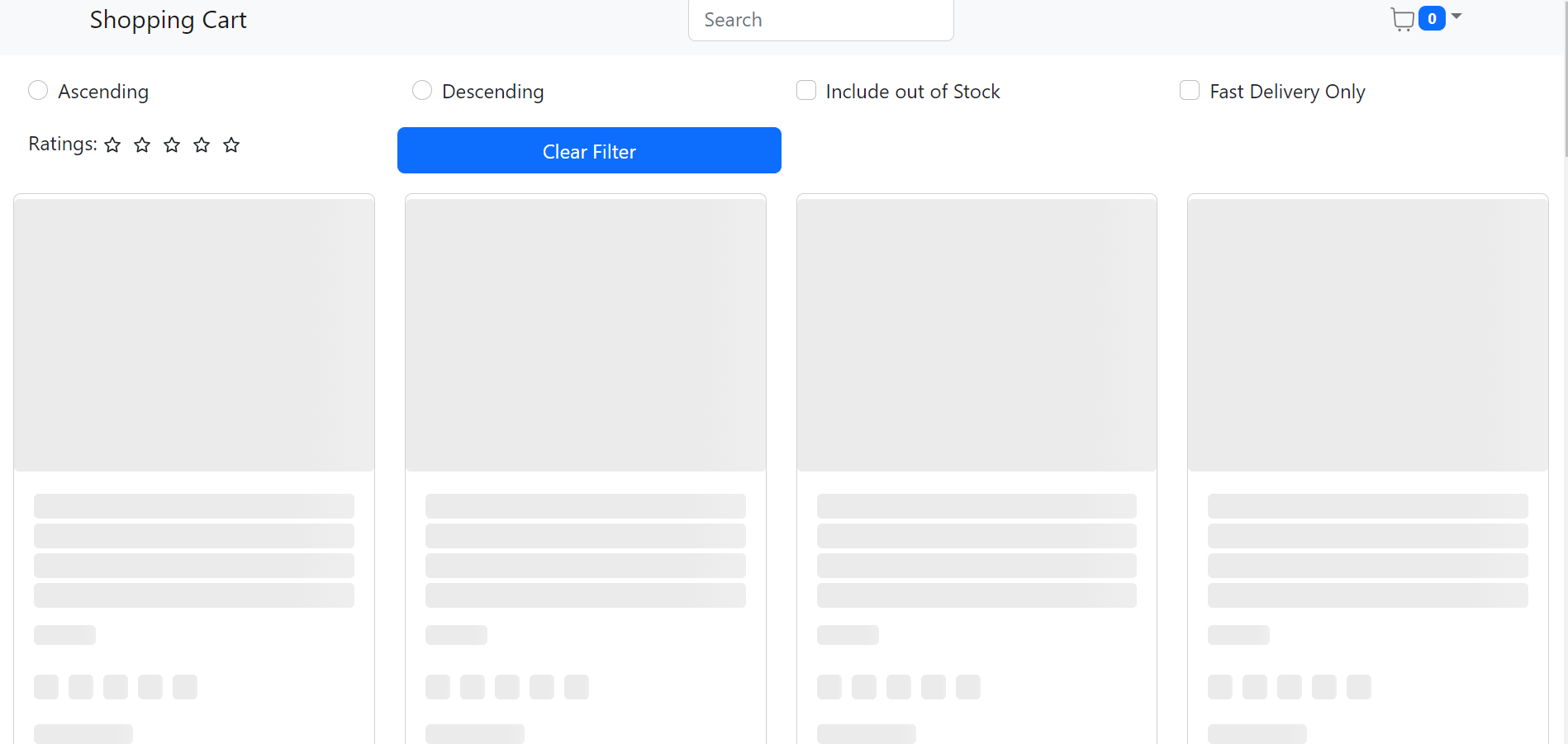1568x744 pixels.
Task: Select the second rating star
Action: [142, 145]
